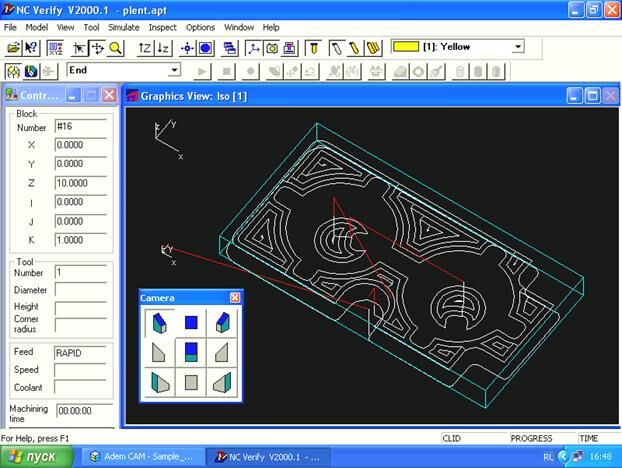
Task: Click the yellow color swatch
Action: tap(405, 47)
